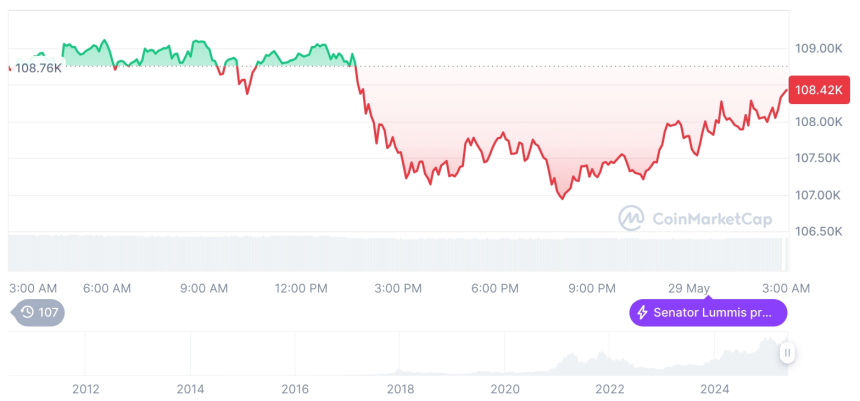This screenshot has width=860, height=401.
Task: Click the lightning bolt news icon
Action: (642, 313)
